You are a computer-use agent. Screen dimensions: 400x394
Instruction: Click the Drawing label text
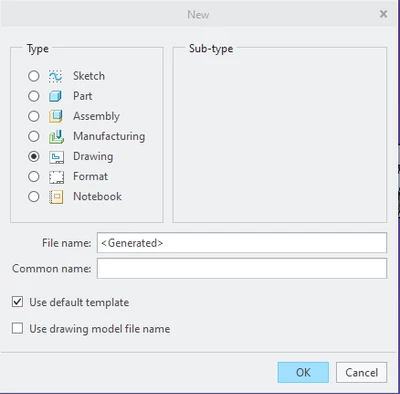(93, 157)
